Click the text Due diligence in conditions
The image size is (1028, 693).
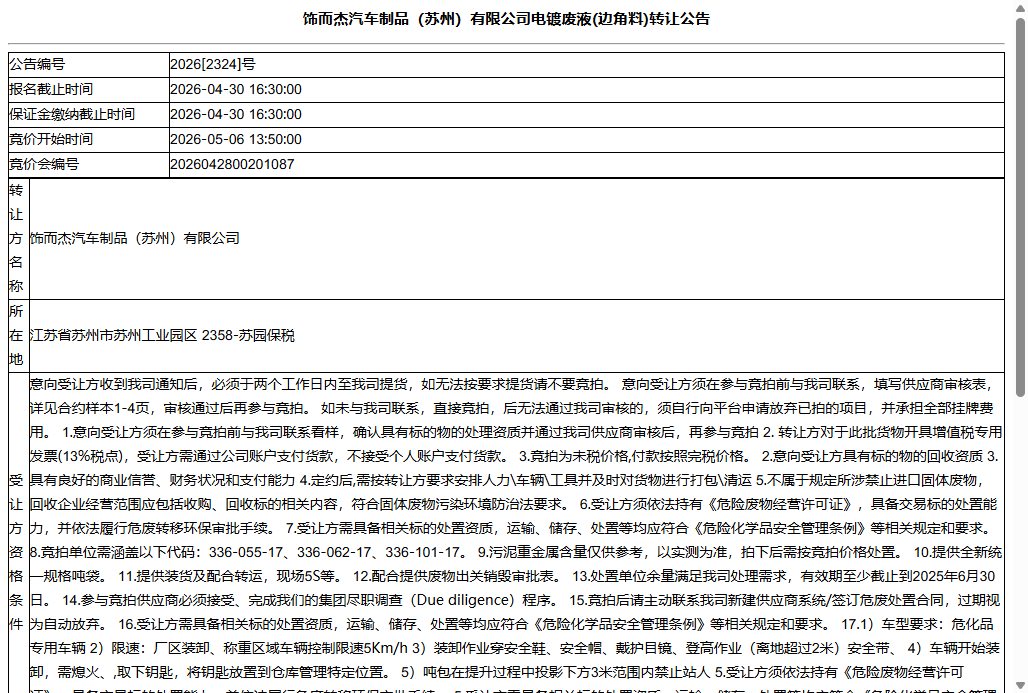tap(465, 600)
